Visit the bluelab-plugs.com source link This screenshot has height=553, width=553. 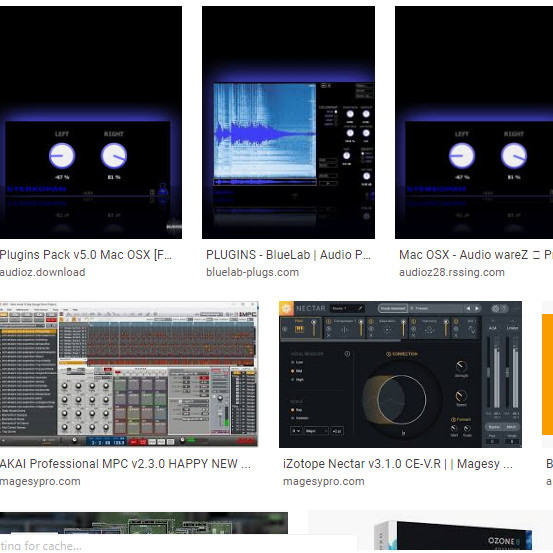click(253, 272)
